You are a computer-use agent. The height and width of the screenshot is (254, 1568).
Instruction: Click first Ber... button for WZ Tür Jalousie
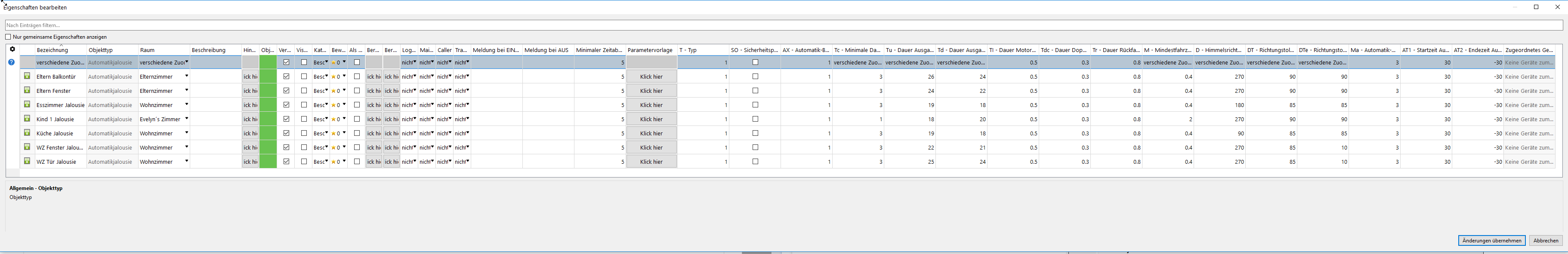374,162
